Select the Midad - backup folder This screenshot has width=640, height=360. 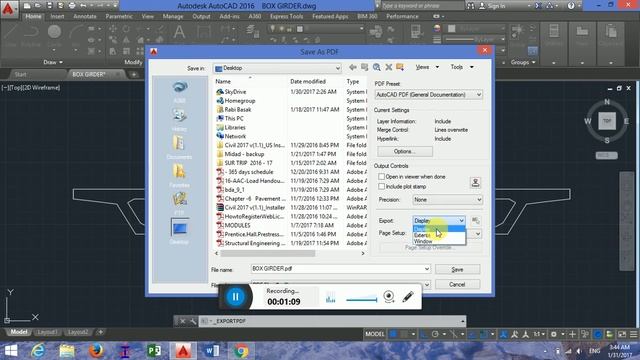[x=244, y=154]
